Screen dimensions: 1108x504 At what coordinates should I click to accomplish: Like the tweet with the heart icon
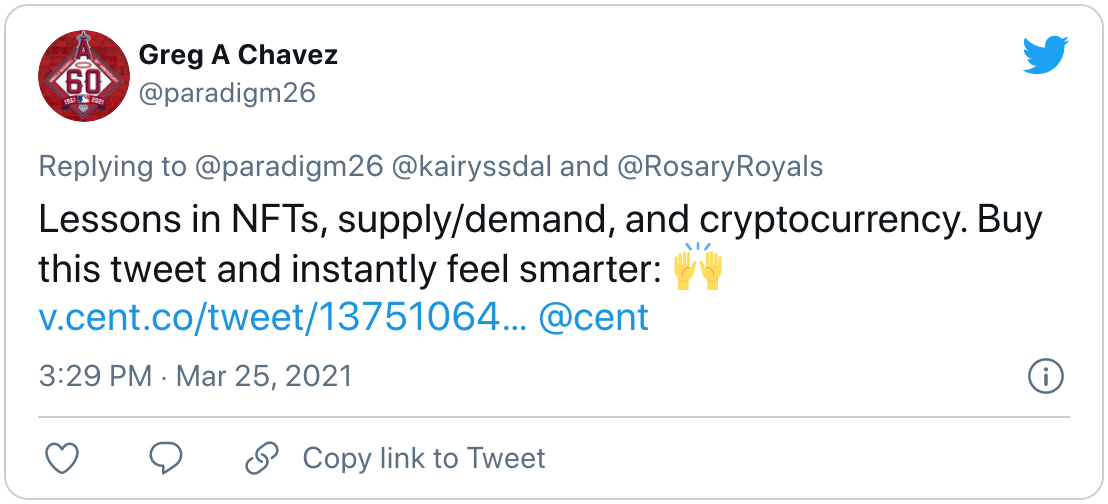coord(62,458)
